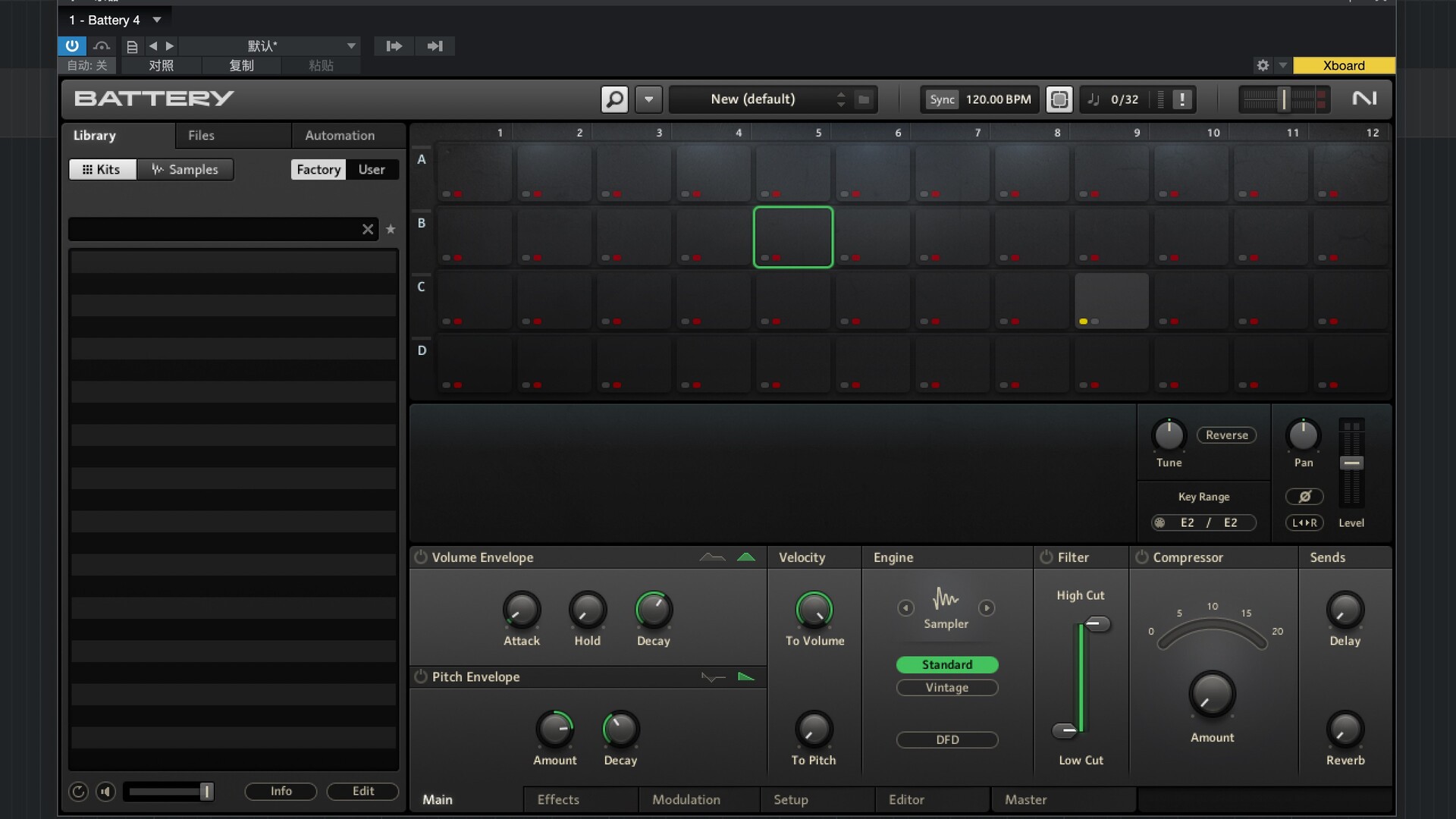Select the User content filter
The width and height of the screenshot is (1456, 819).
click(x=372, y=169)
